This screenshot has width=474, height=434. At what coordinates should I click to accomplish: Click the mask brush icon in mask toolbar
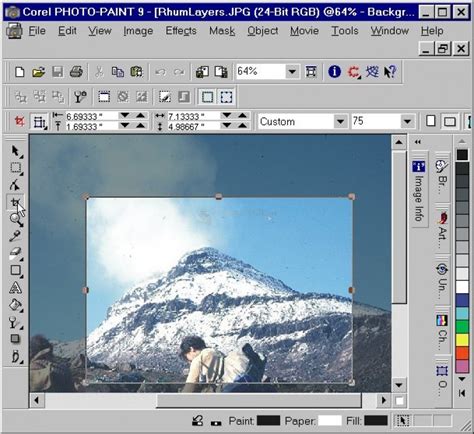[x=80, y=97]
